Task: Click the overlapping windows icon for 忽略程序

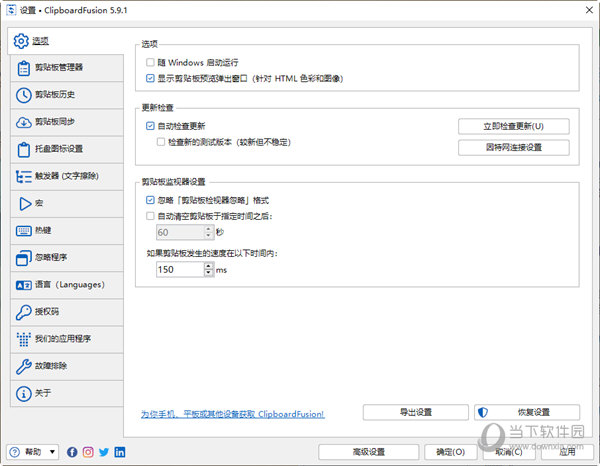Action: point(23,258)
